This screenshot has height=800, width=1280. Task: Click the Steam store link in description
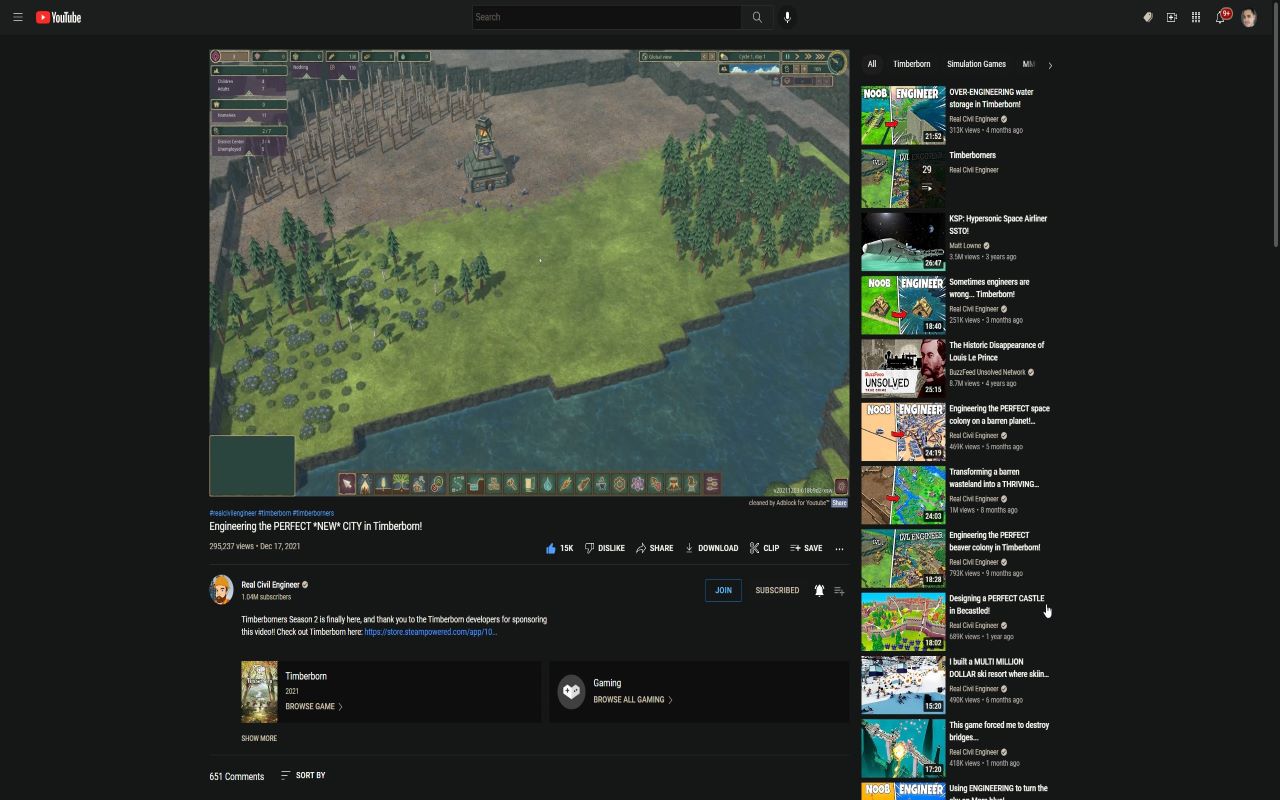430,632
